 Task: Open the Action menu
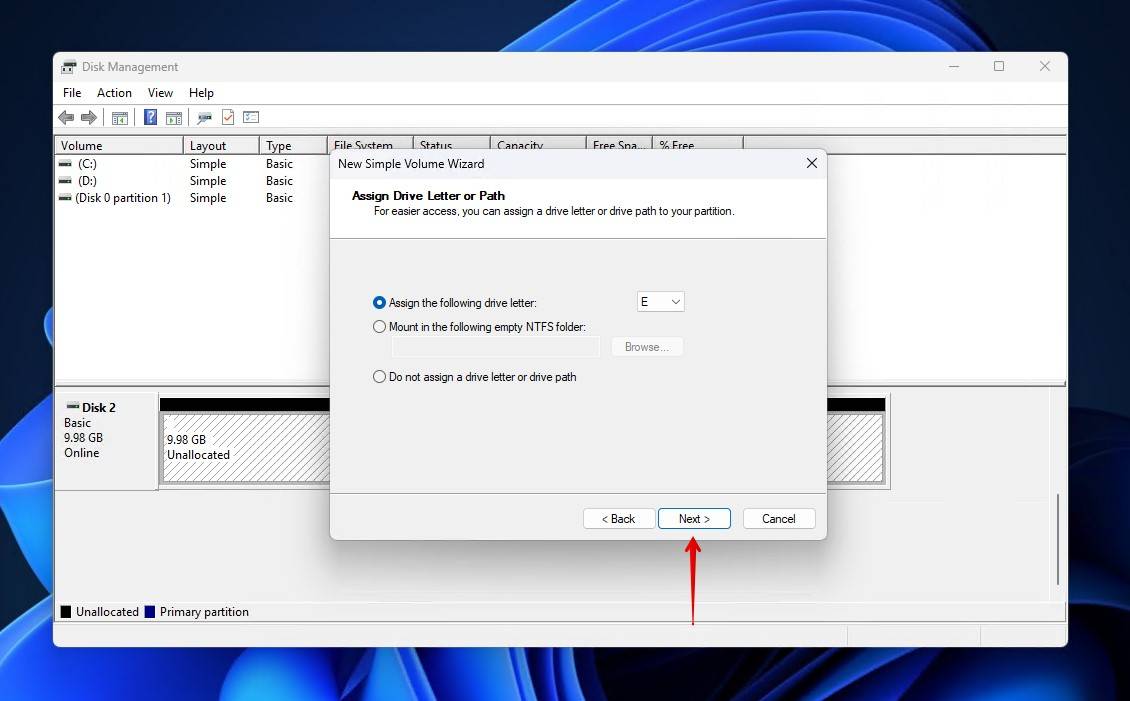[x=114, y=93]
